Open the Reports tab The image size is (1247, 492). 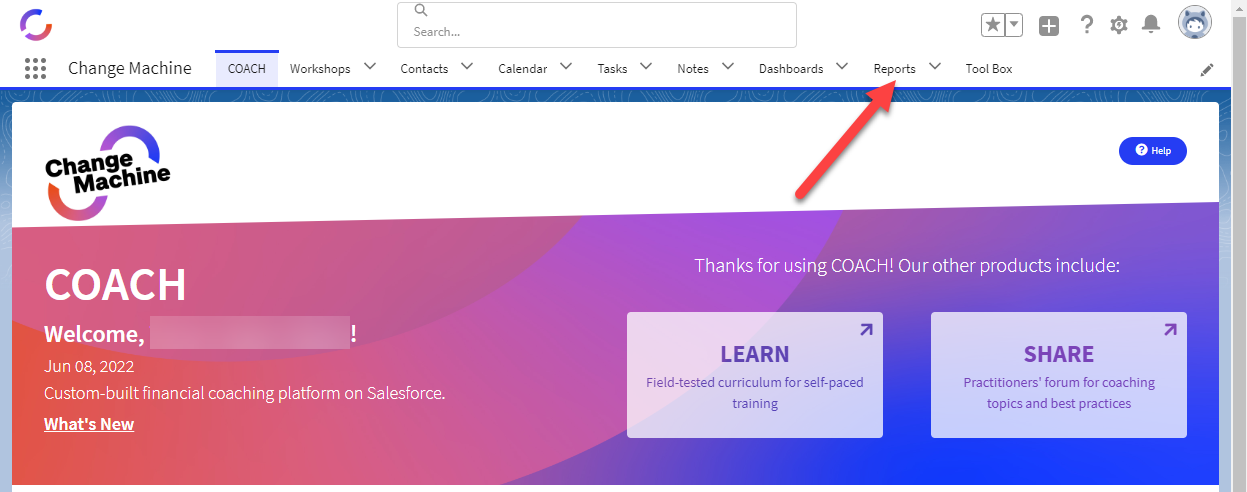894,69
